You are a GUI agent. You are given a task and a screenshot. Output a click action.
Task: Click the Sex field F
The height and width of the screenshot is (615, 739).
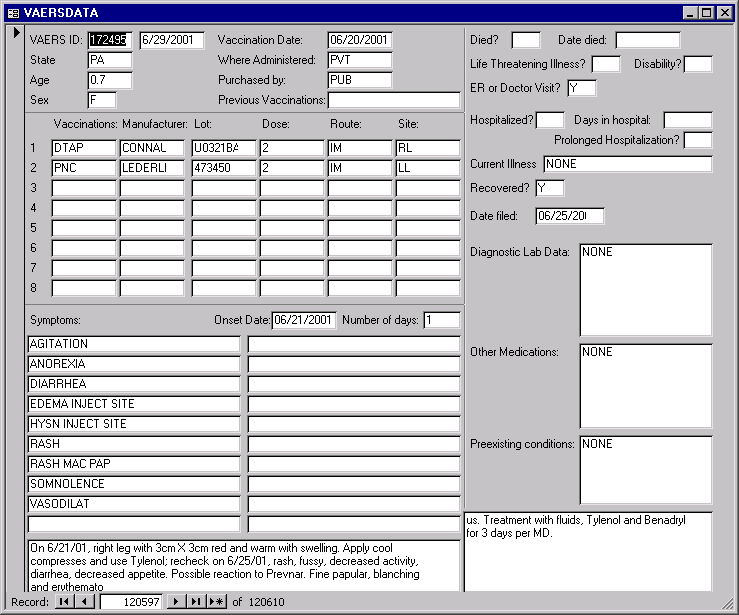[x=102, y=100]
